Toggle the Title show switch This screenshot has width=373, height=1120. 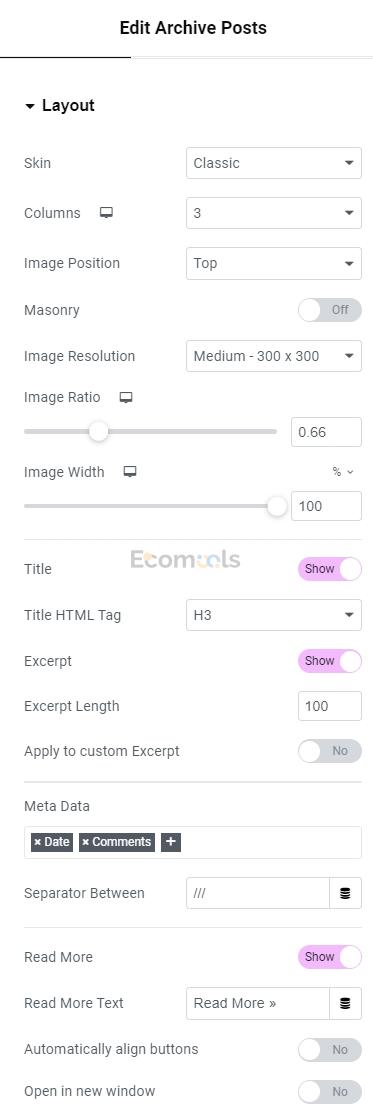329,569
